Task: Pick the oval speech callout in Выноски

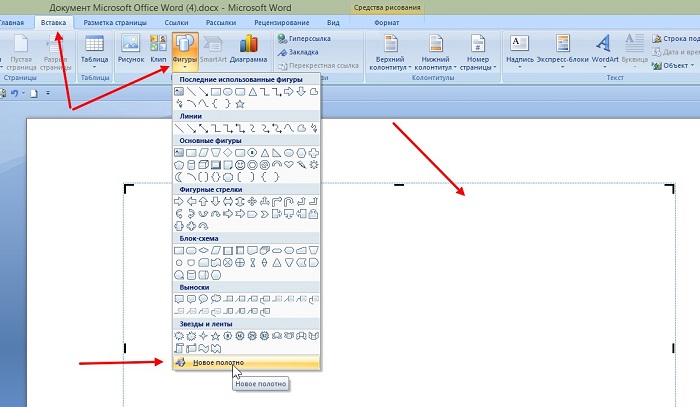Action: point(203,299)
